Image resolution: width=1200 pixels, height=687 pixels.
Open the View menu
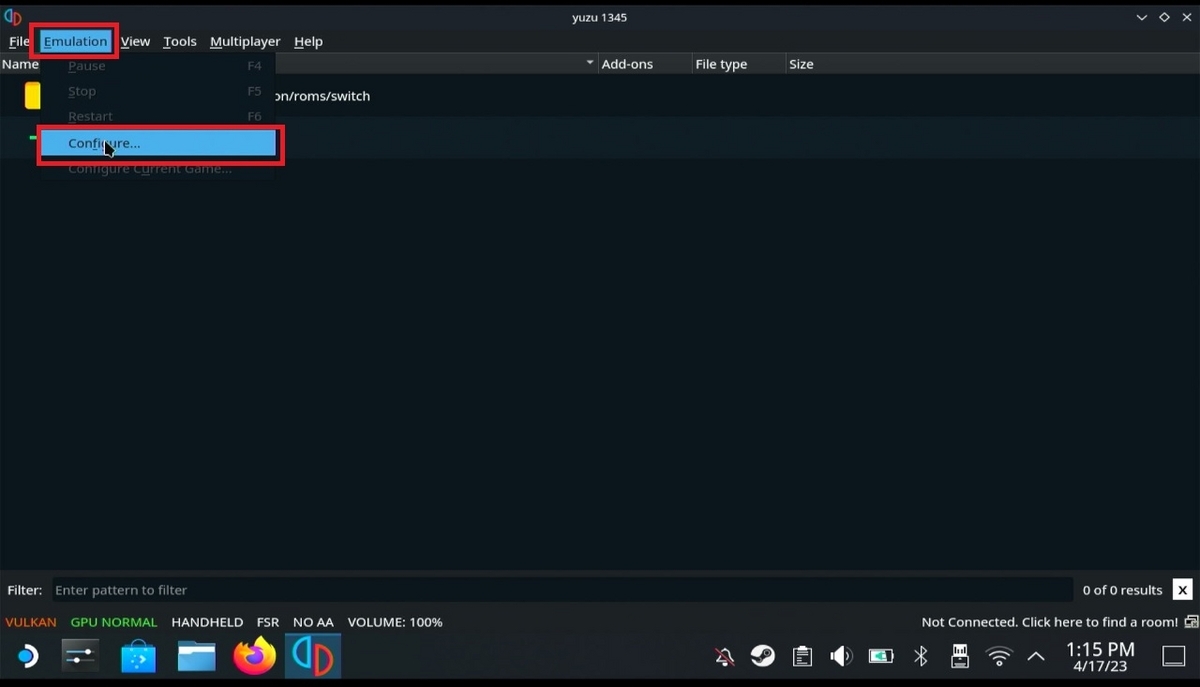click(x=135, y=41)
